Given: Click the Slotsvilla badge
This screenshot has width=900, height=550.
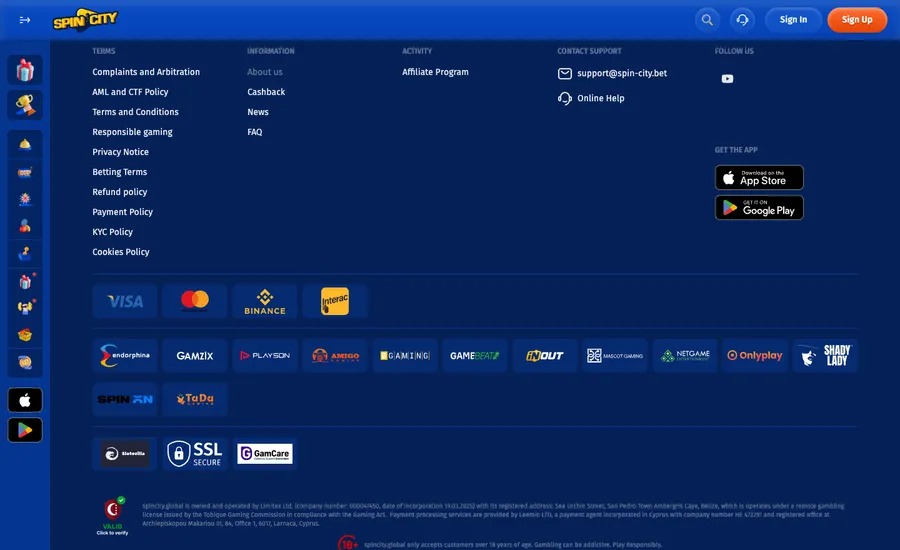Looking at the screenshot, I should [125, 454].
